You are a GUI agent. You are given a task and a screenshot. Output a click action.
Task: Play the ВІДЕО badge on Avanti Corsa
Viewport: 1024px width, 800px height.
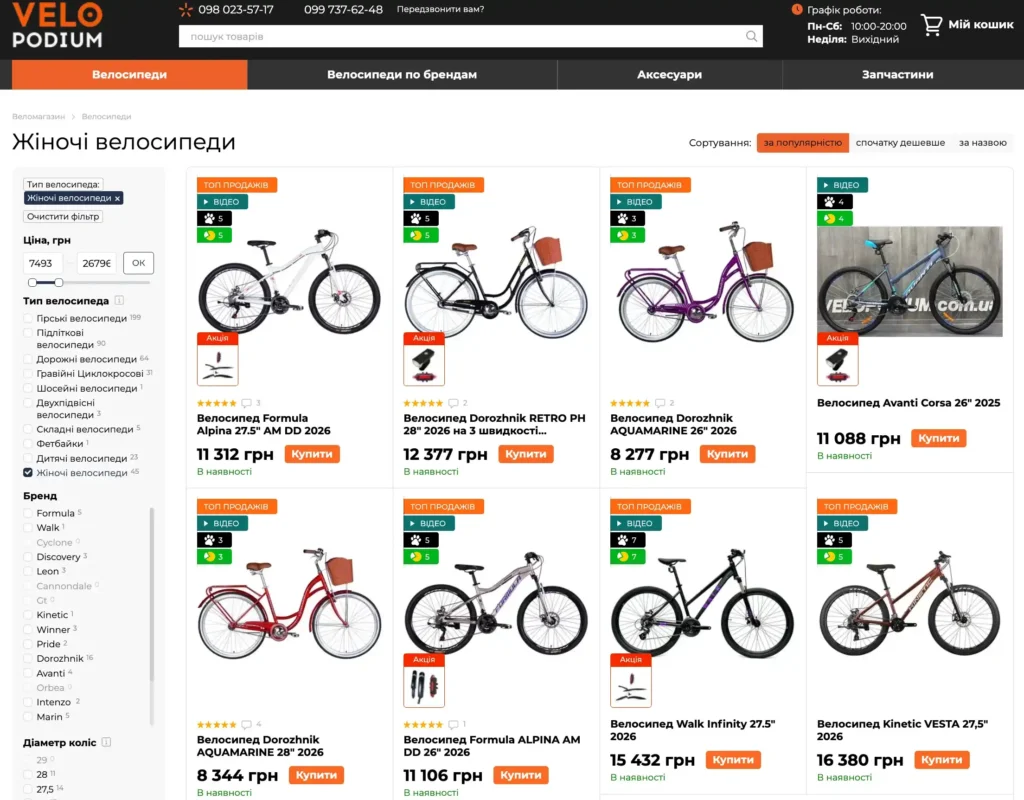point(842,185)
